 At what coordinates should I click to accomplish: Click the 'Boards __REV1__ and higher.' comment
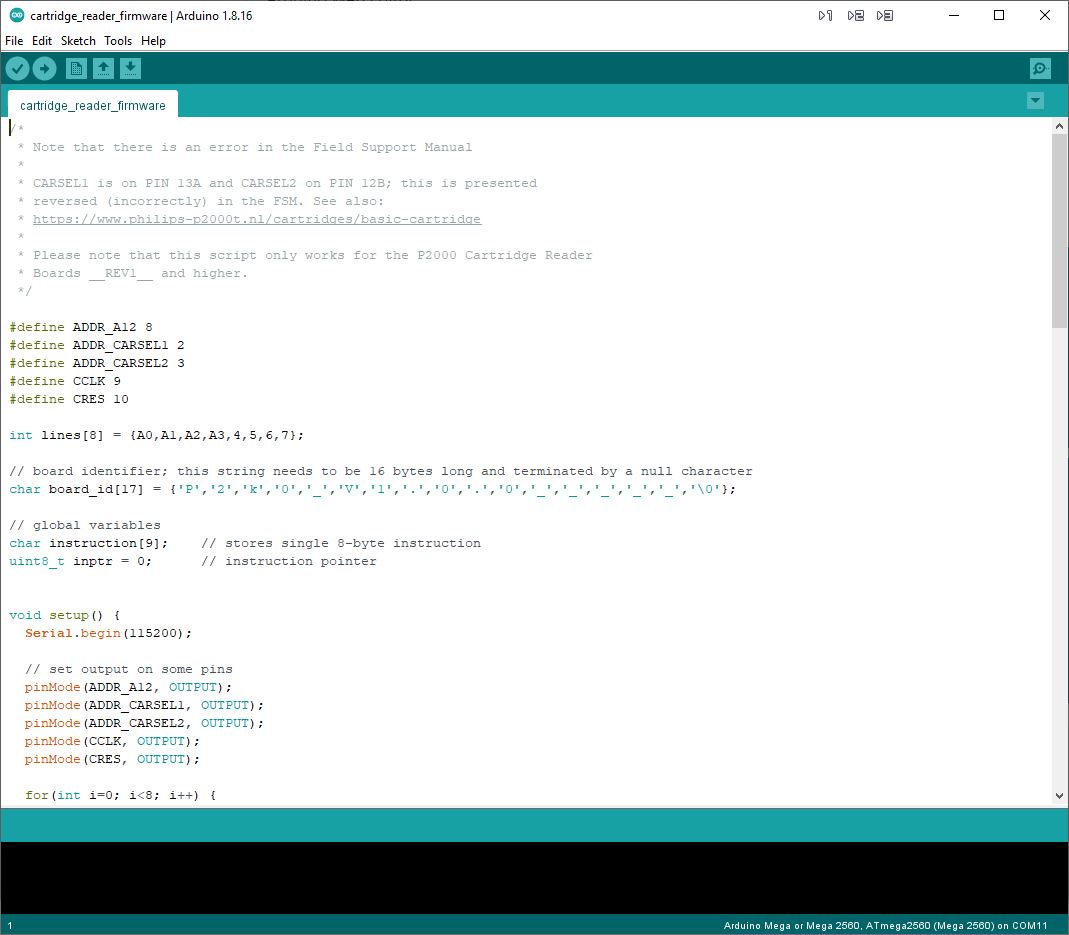click(140, 273)
